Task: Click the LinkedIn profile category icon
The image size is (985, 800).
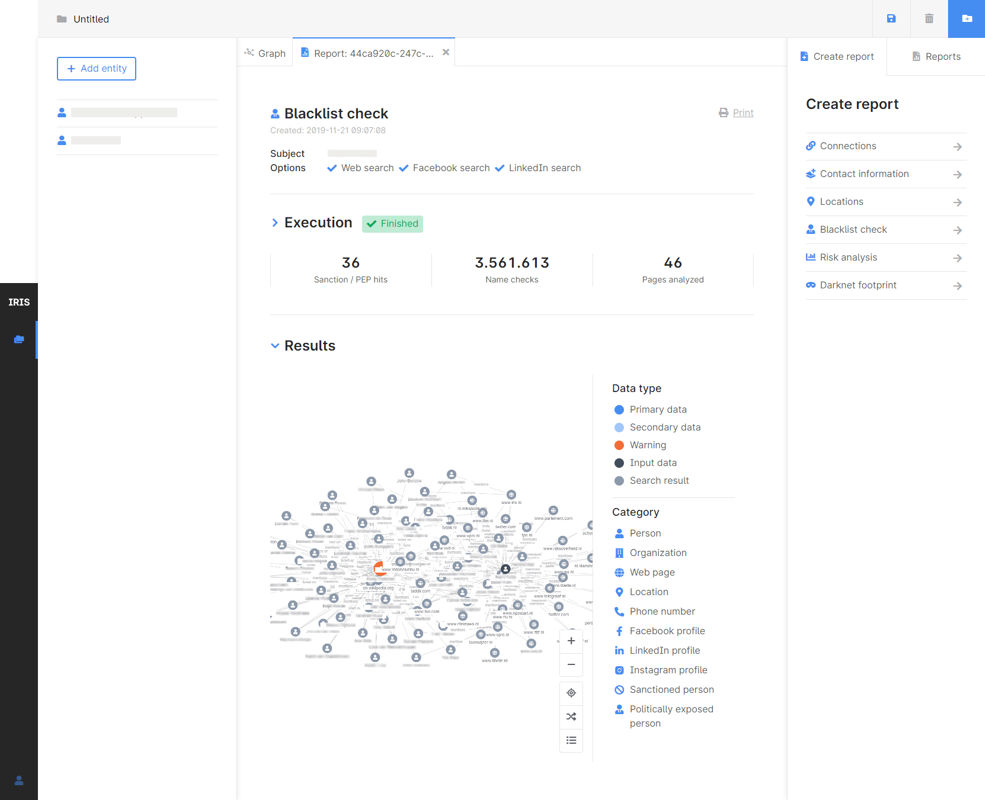Action: [x=619, y=651]
